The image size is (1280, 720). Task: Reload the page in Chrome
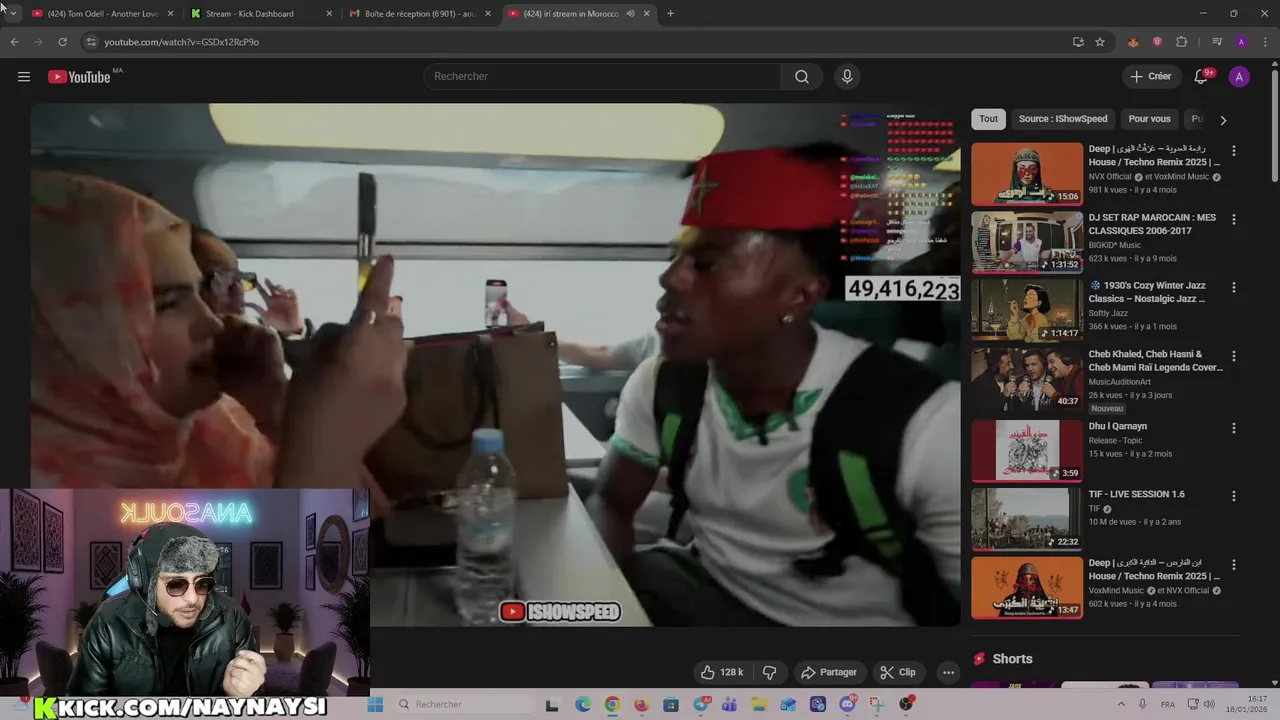coord(62,42)
